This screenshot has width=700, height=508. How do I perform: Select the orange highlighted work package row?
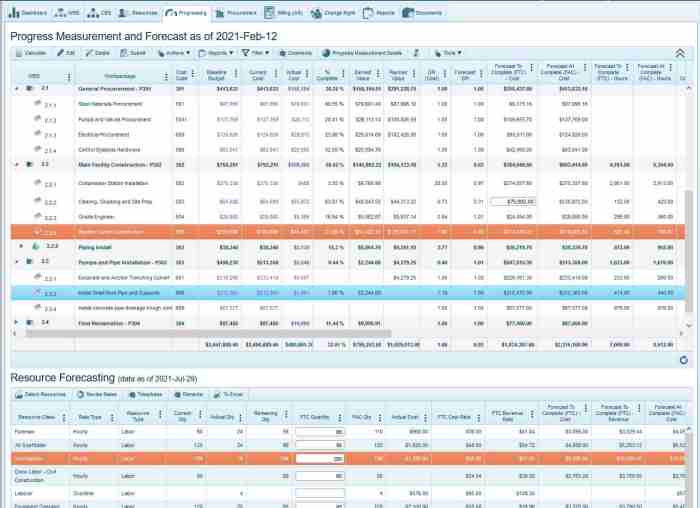[348, 232]
